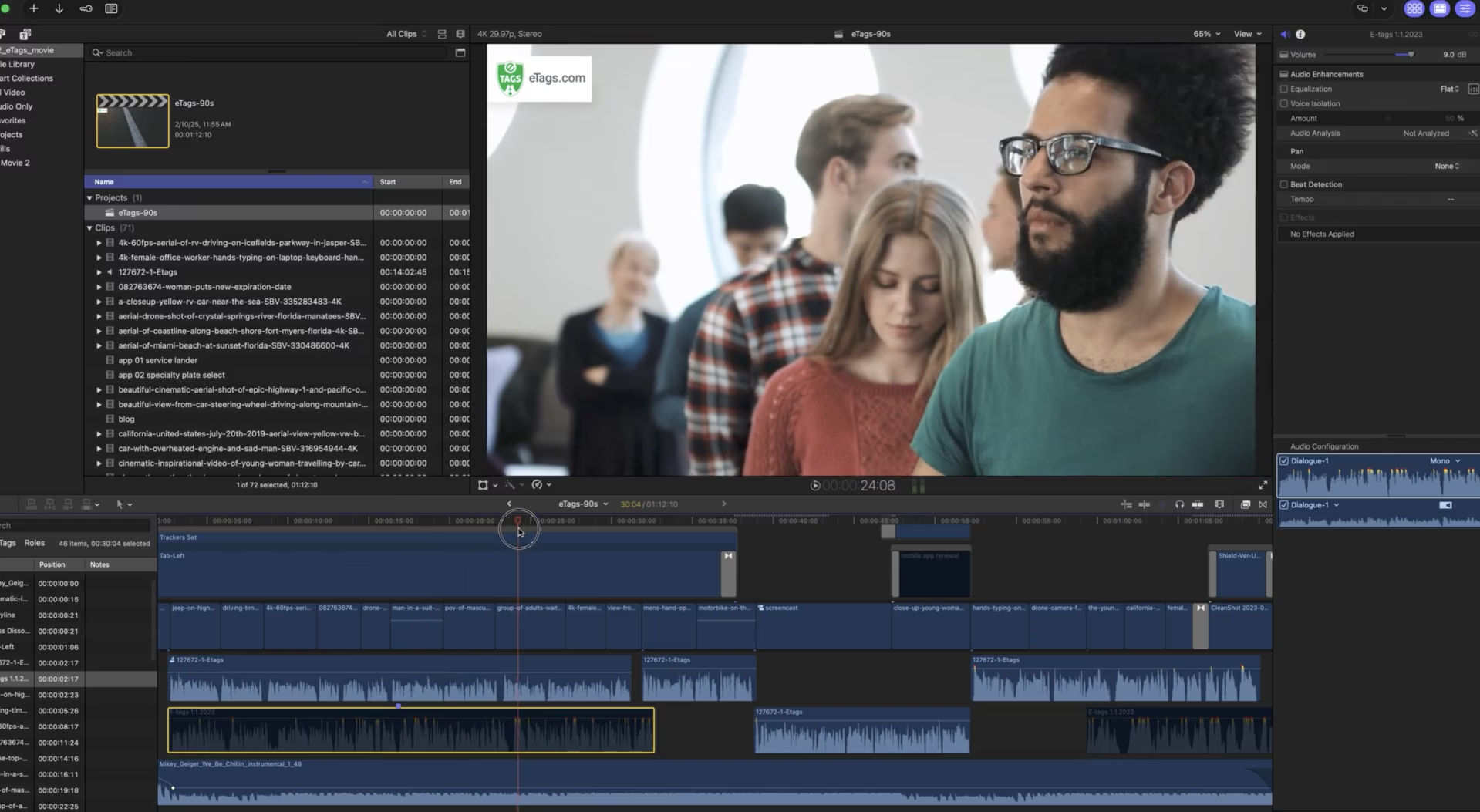Toggle viewer full screen arrows icon
1480x812 pixels.
tap(1263, 485)
